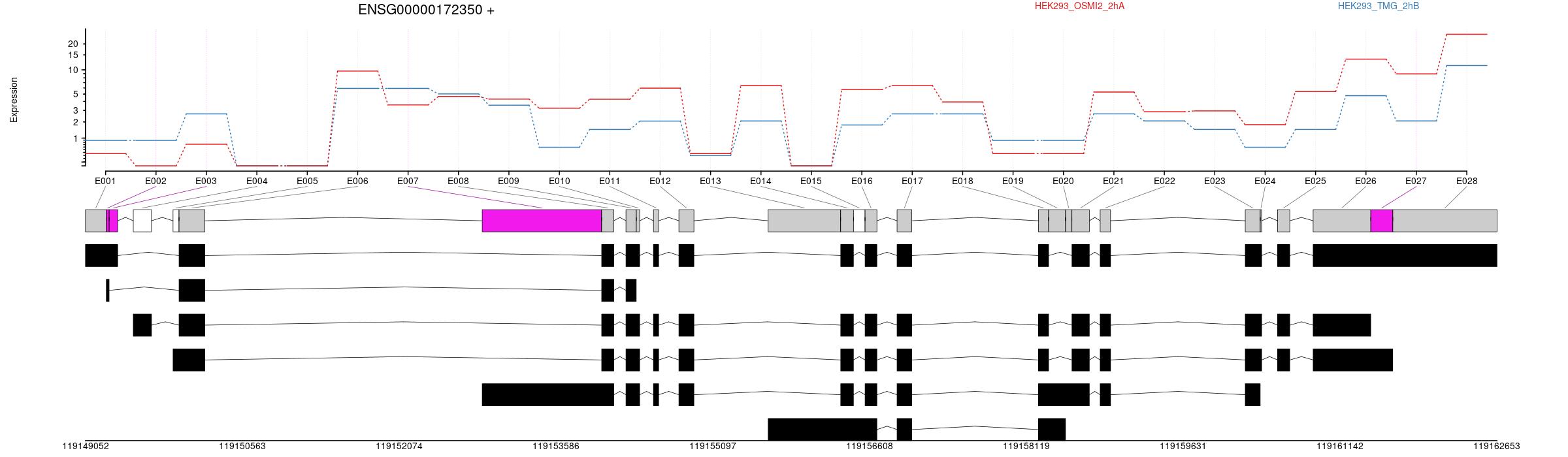Click genomic coordinate 119152074
Viewport: 1568px width, 457px height.
pos(399,447)
